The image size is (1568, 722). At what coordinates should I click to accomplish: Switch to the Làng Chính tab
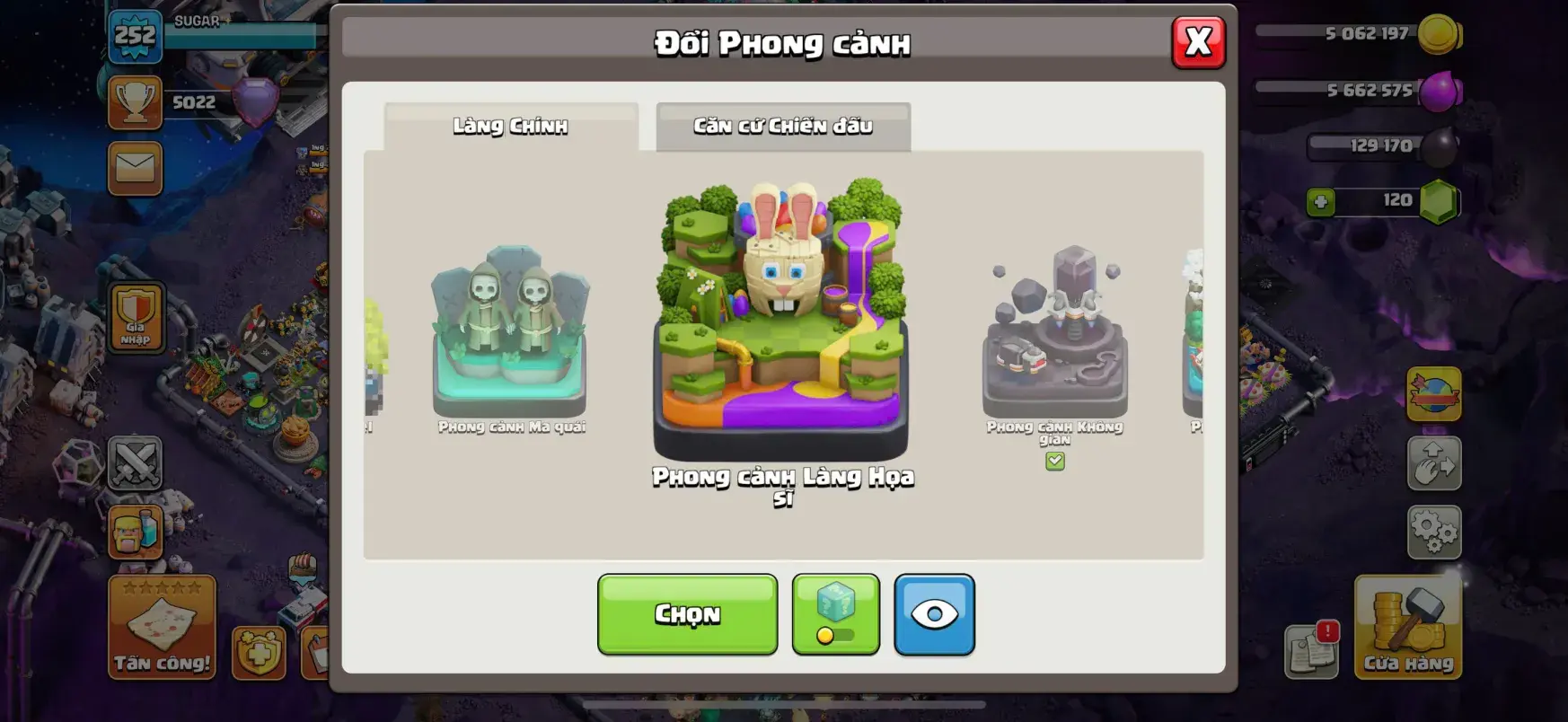pos(511,127)
